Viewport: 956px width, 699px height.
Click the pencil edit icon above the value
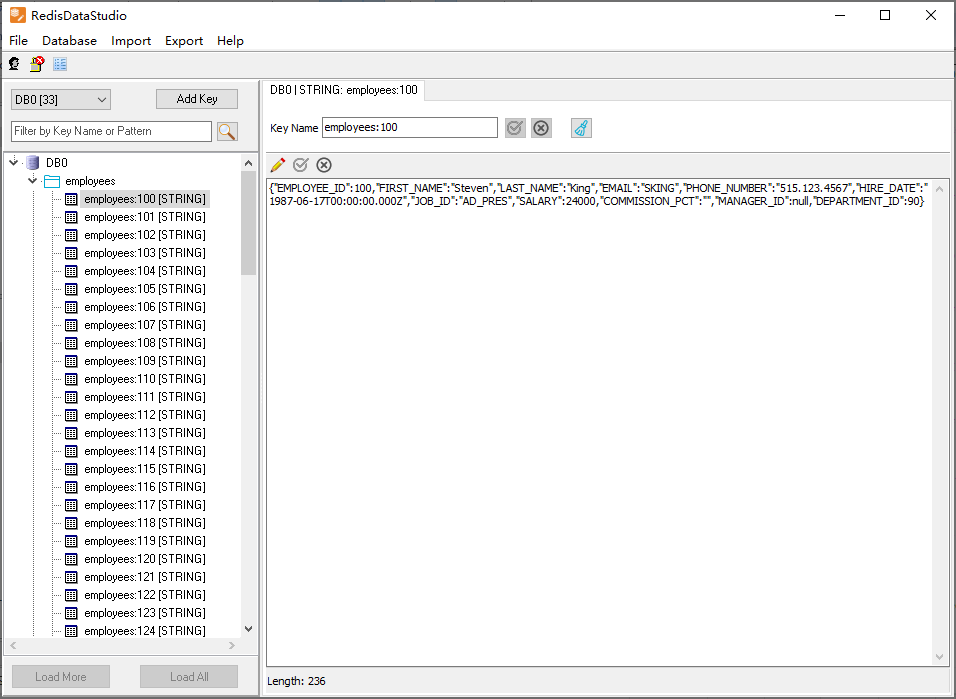[x=278, y=165]
